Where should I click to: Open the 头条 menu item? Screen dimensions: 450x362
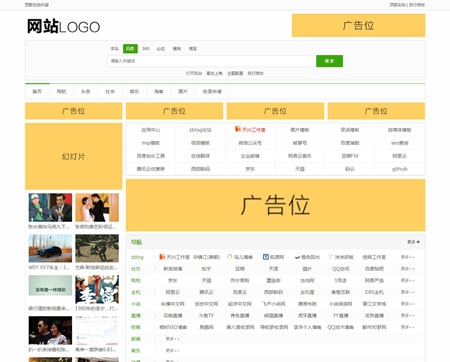tap(86, 91)
